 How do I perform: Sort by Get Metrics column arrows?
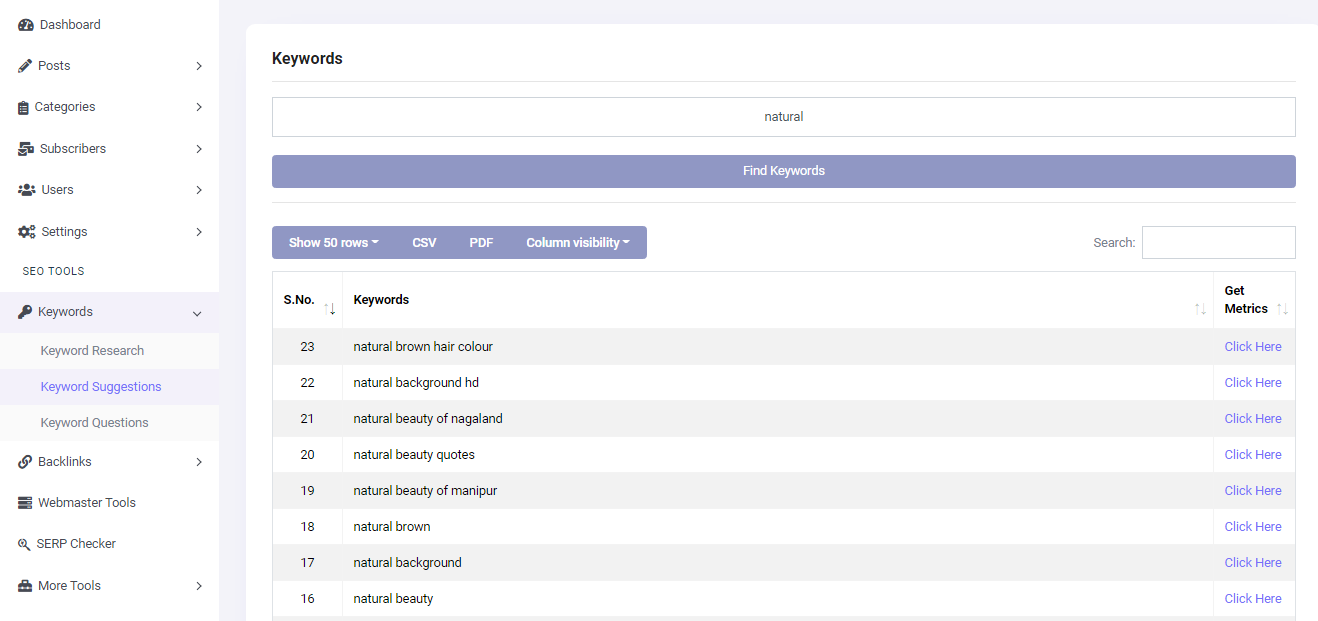tap(1283, 309)
